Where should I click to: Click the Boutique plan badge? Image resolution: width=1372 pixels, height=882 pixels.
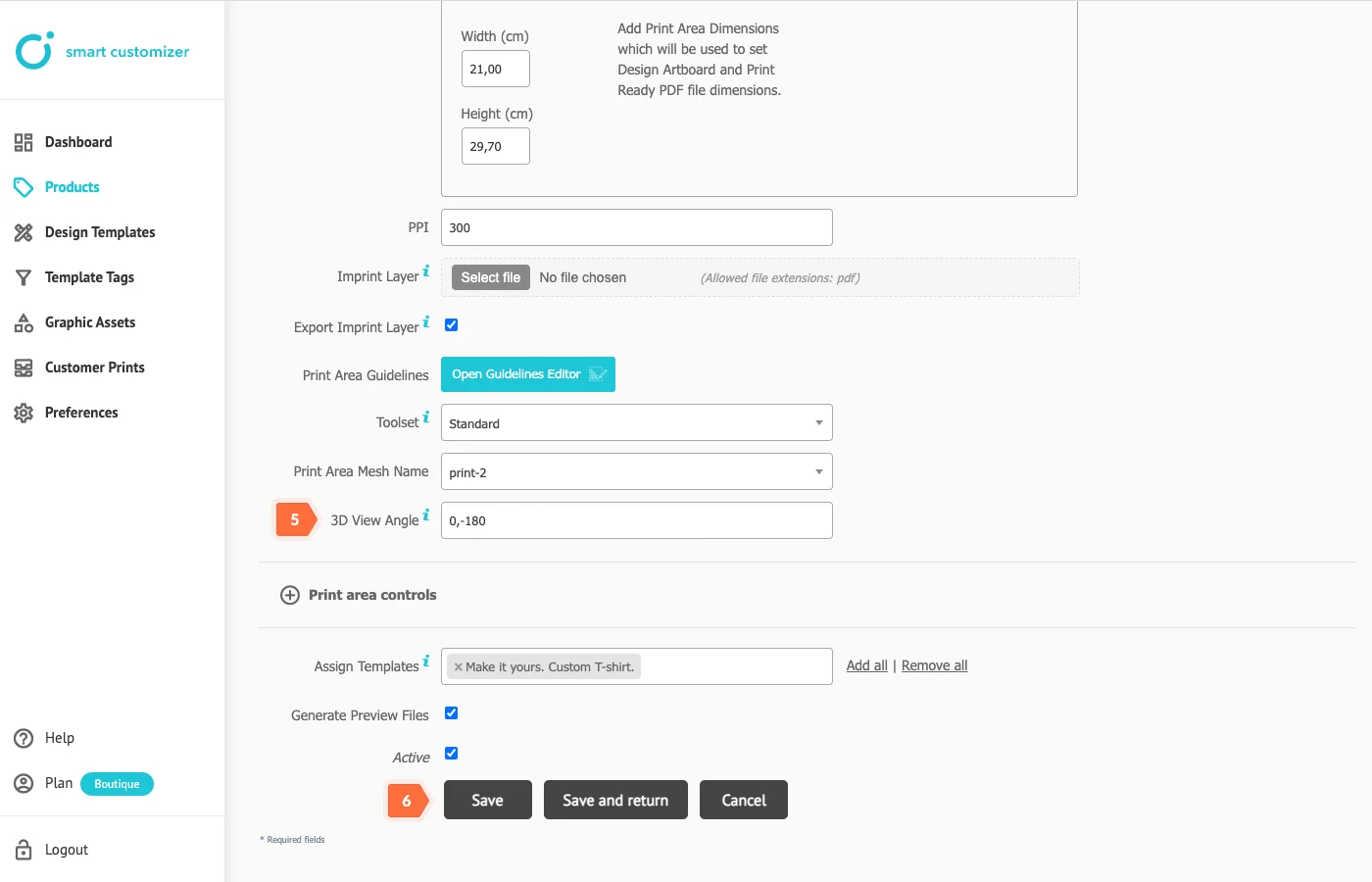[118, 784]
